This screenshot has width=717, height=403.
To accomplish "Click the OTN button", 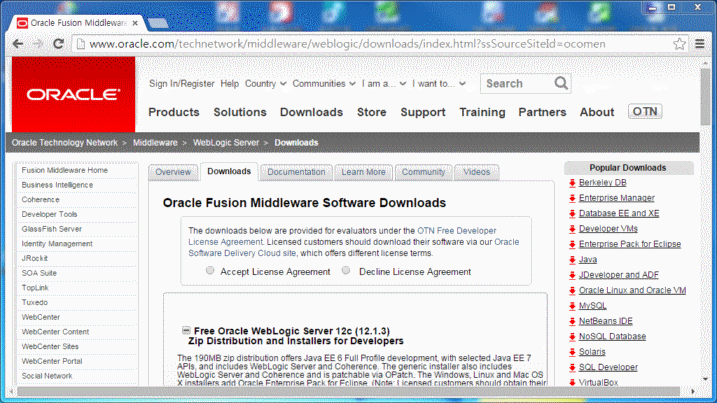I will 645,112.
